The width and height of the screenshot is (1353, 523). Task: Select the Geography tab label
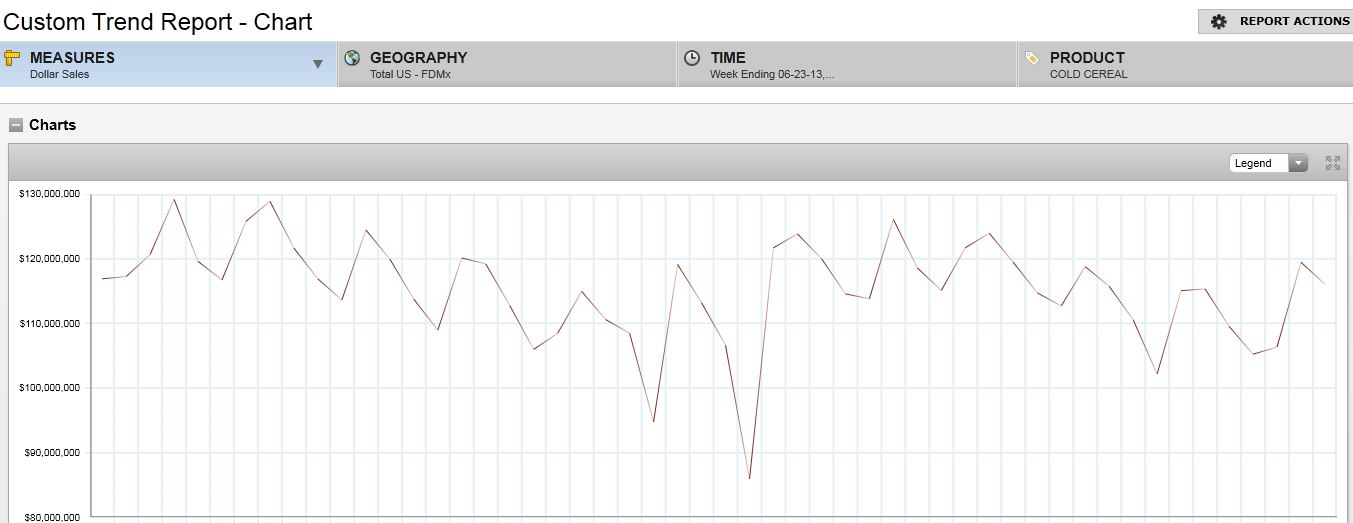pyautogui.click(x=418, y=58)
